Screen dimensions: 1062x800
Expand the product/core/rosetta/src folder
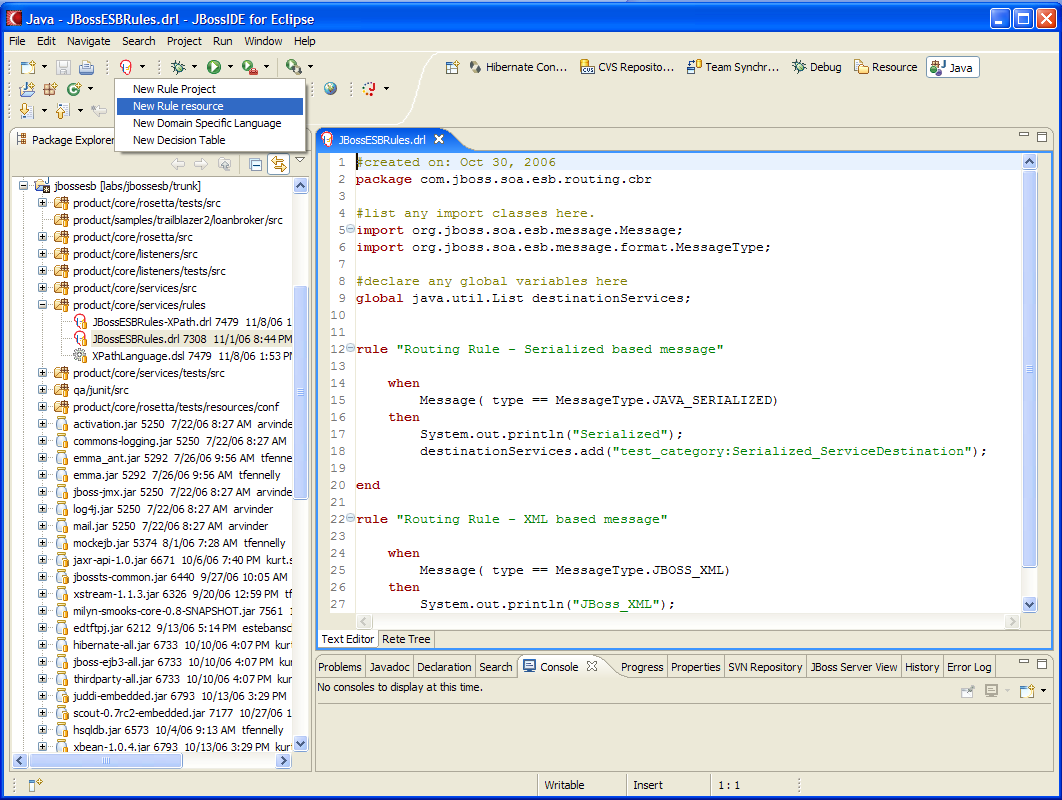coord(43,236)
